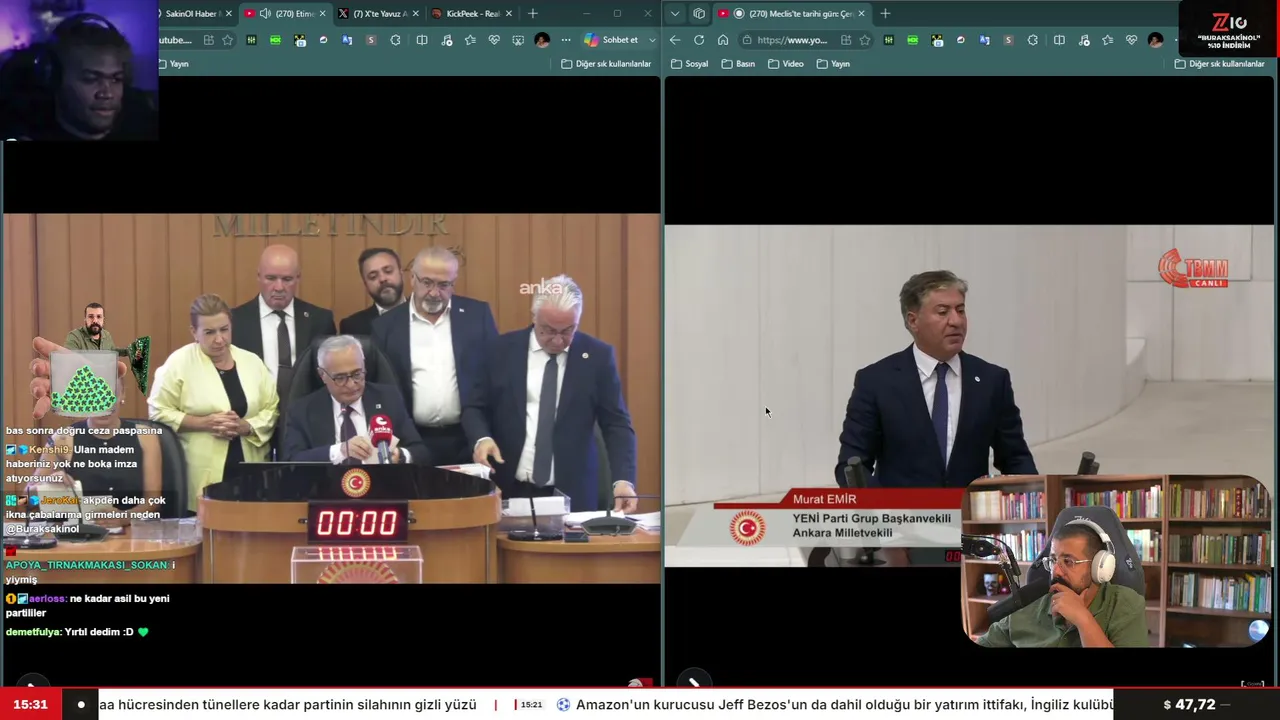
Task: Add page to favorites star in left window
Action: coord(228,40)
